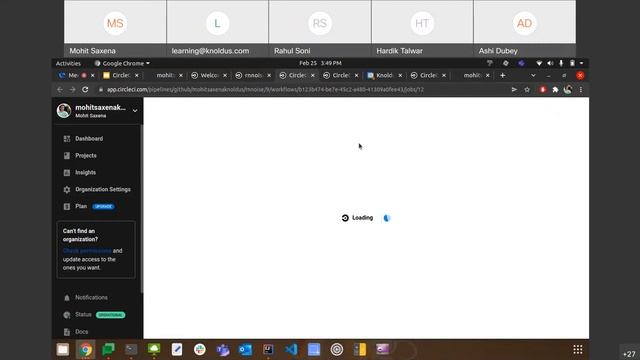Screen dimensions: 640x360
Task: Click the Teams tray icon in top bar
Action: 521,63
